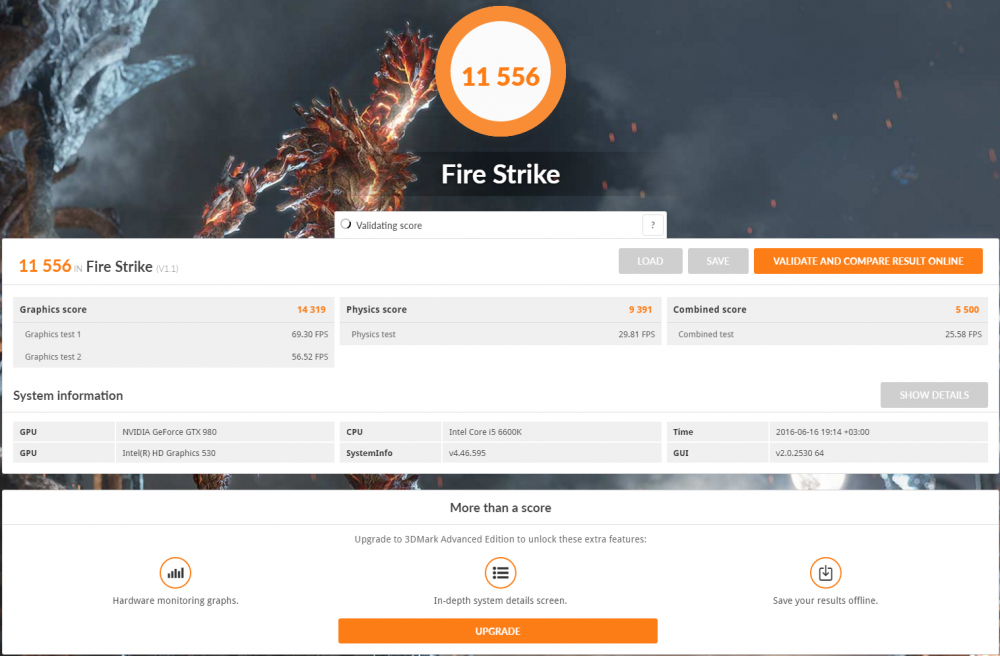
Task: Click the Physics test row label
Action: tap(373, 334)
